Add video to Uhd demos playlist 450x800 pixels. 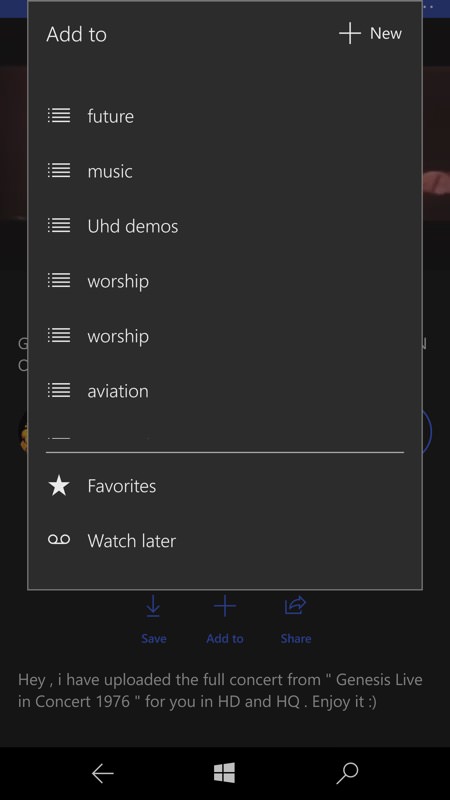(x=224, y=226)
